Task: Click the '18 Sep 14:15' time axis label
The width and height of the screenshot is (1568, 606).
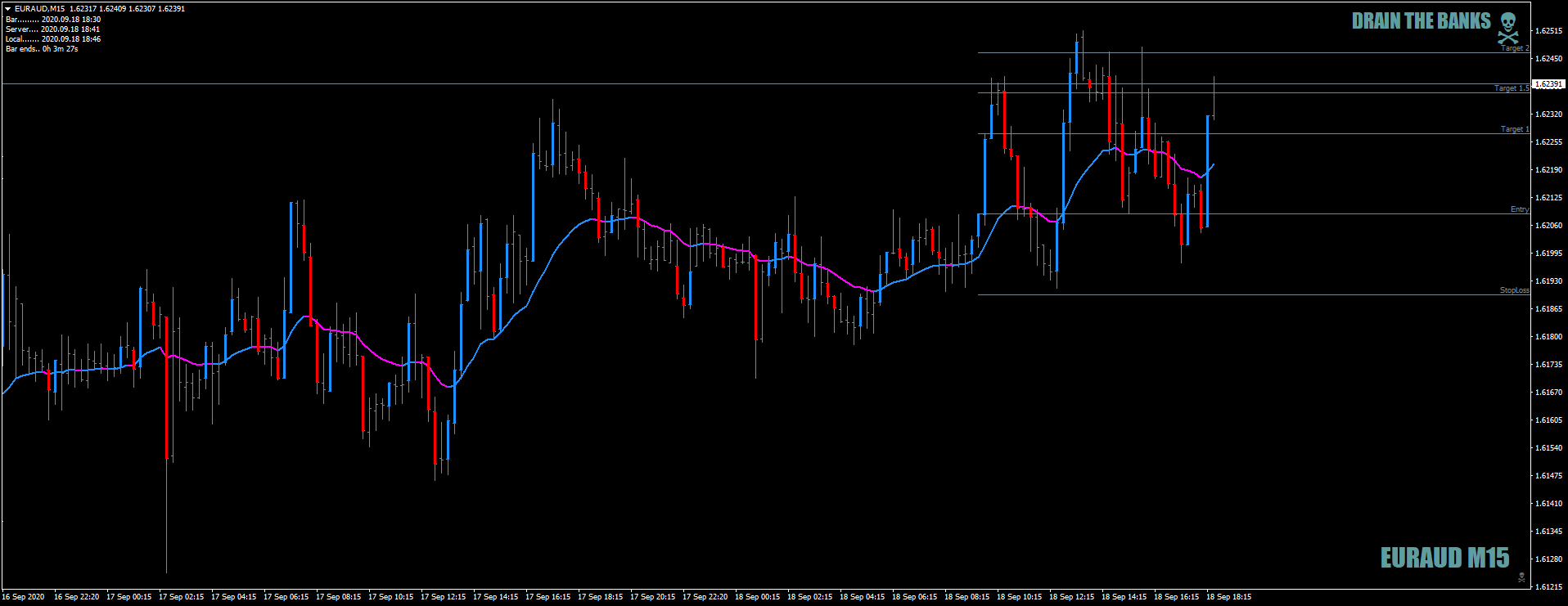Action: coord(1124,597)
